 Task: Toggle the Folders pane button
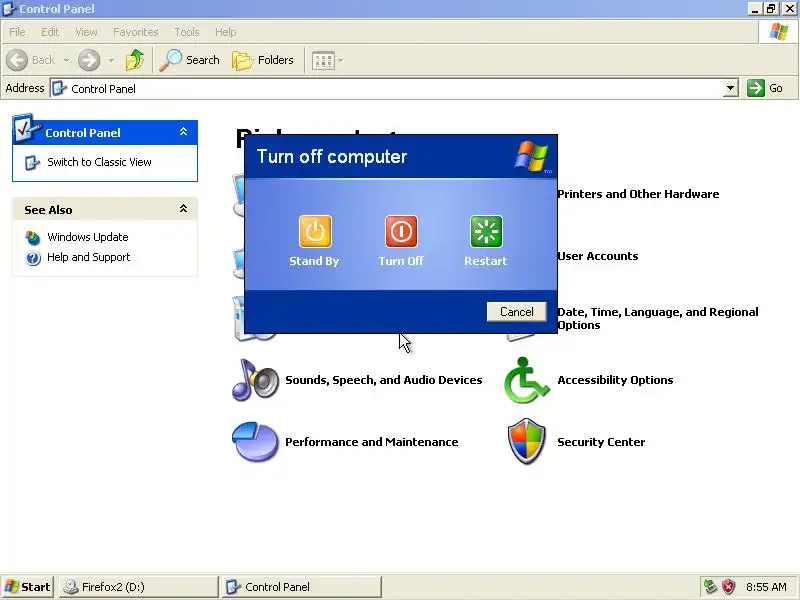263,60
